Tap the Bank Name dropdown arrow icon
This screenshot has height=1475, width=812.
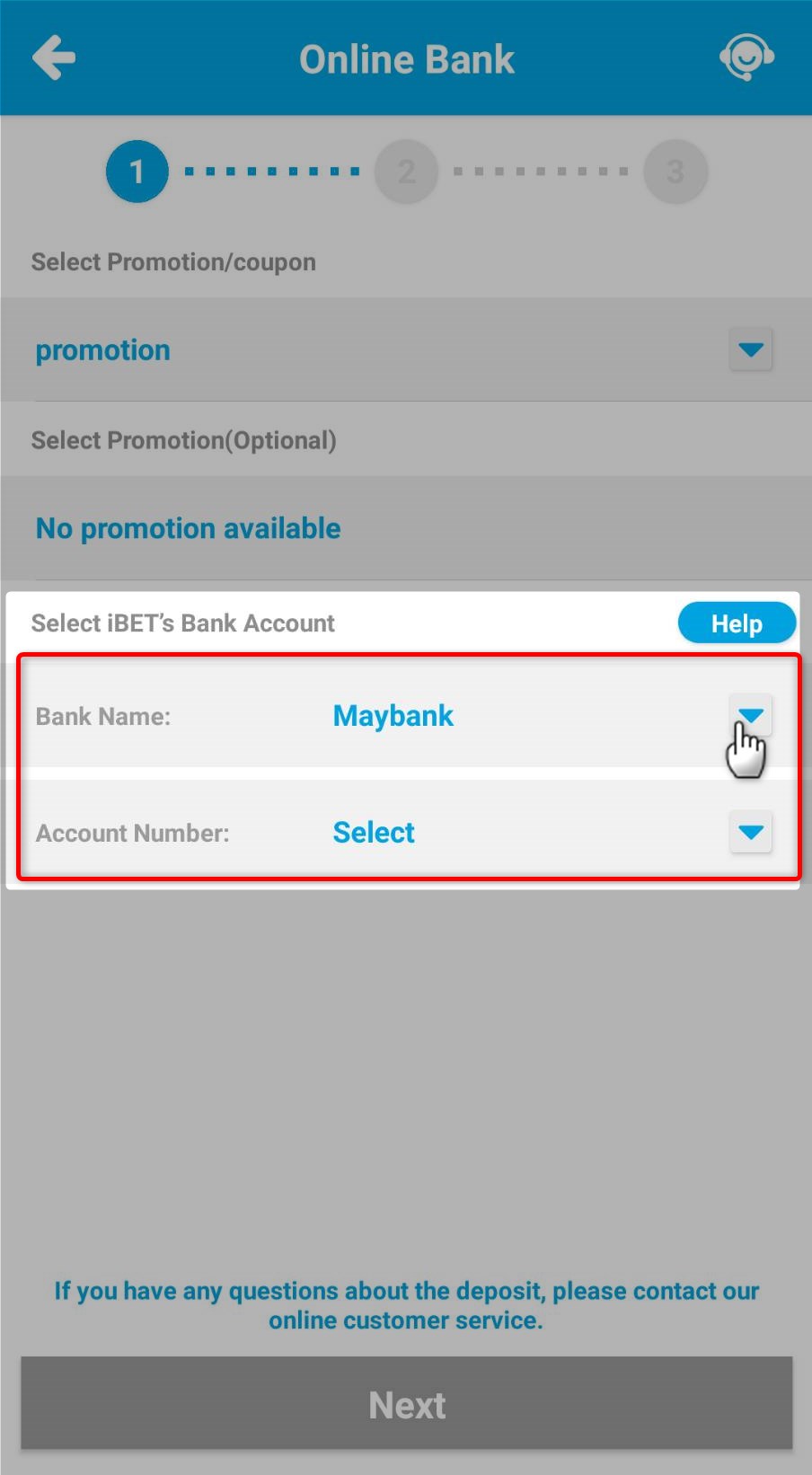click(751, 714)
